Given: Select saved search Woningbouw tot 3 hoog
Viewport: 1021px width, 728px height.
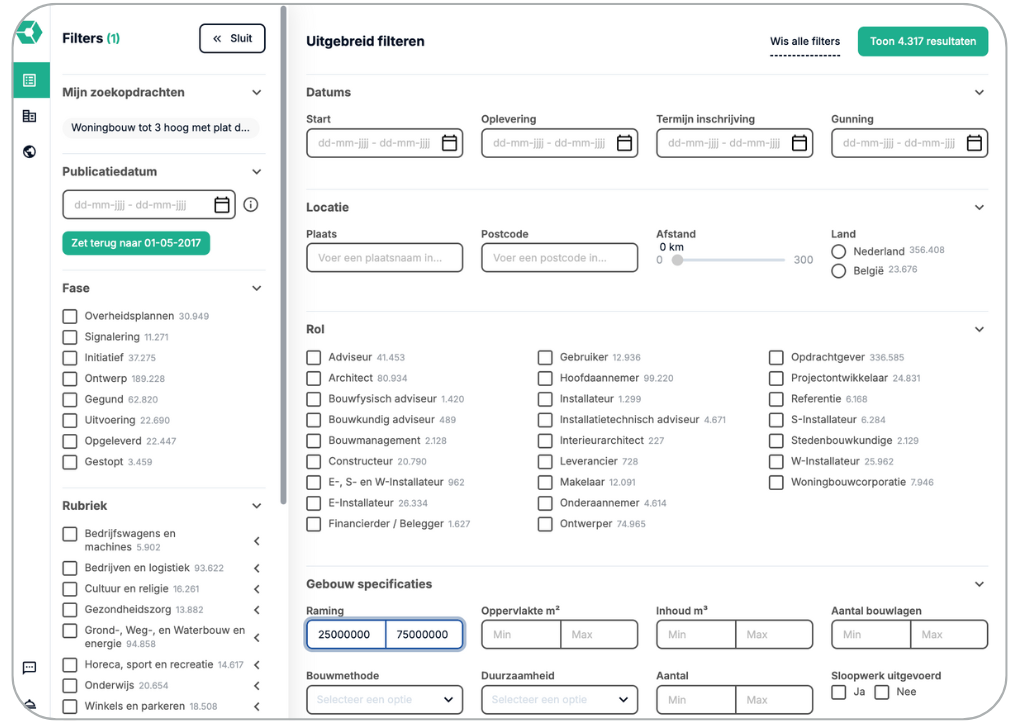Looking at the screenshot, I should [x=160, y=128].
